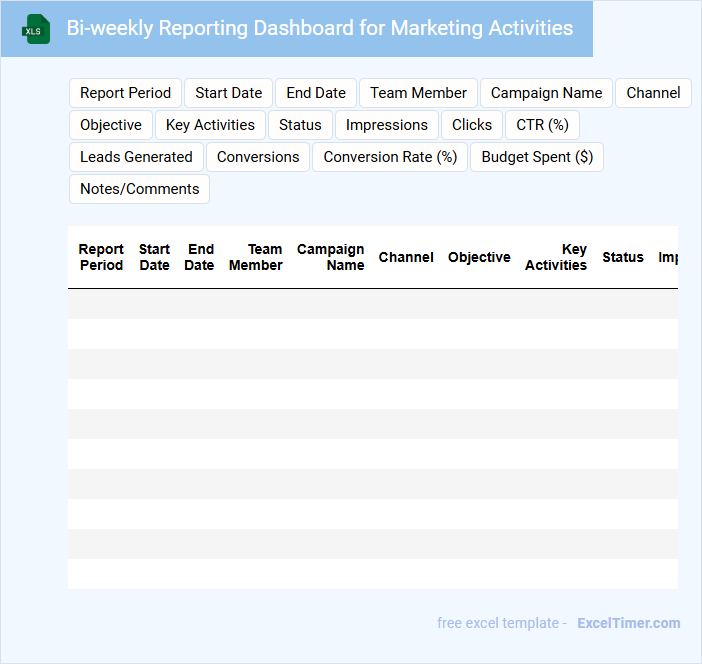702x664 pixels.
Task: Click the Clicks tag button
Action: 471,125
